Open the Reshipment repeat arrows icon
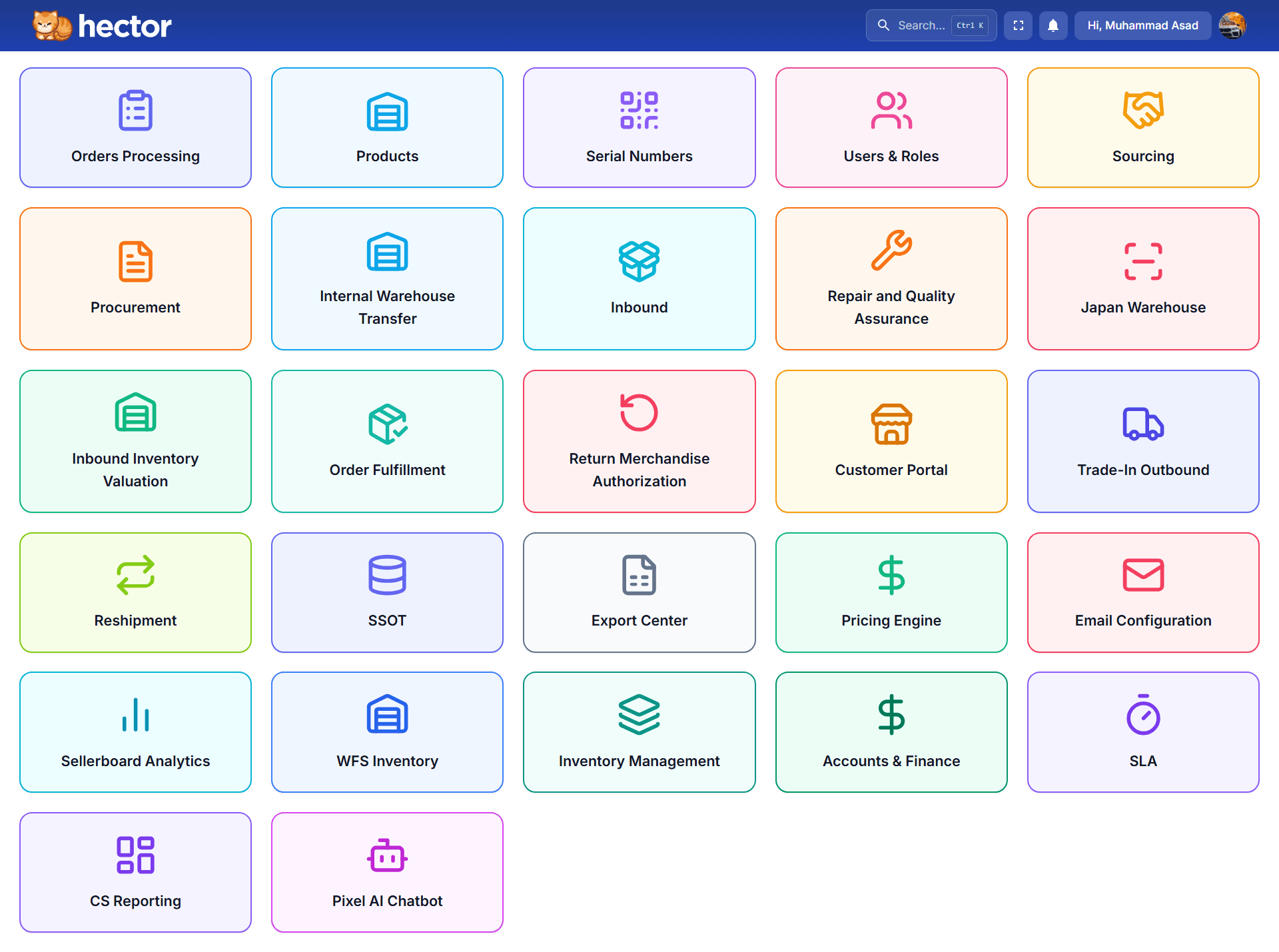This screenshot has height=952, width=1279. click(135, 575)
